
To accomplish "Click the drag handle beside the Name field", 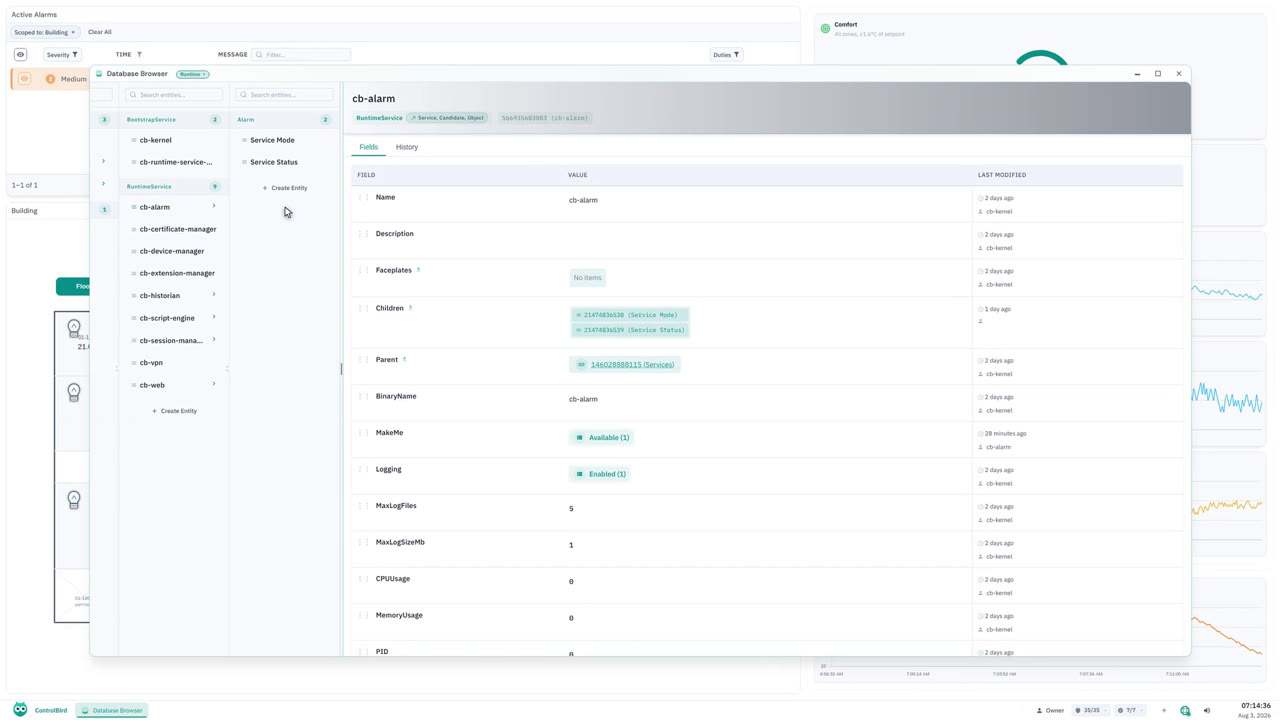I will coord(363,198).
